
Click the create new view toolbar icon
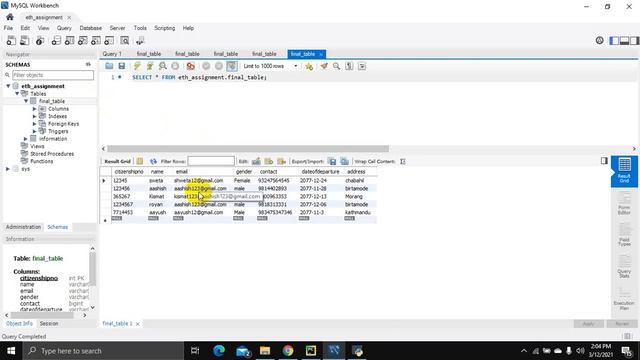(82, 40)
